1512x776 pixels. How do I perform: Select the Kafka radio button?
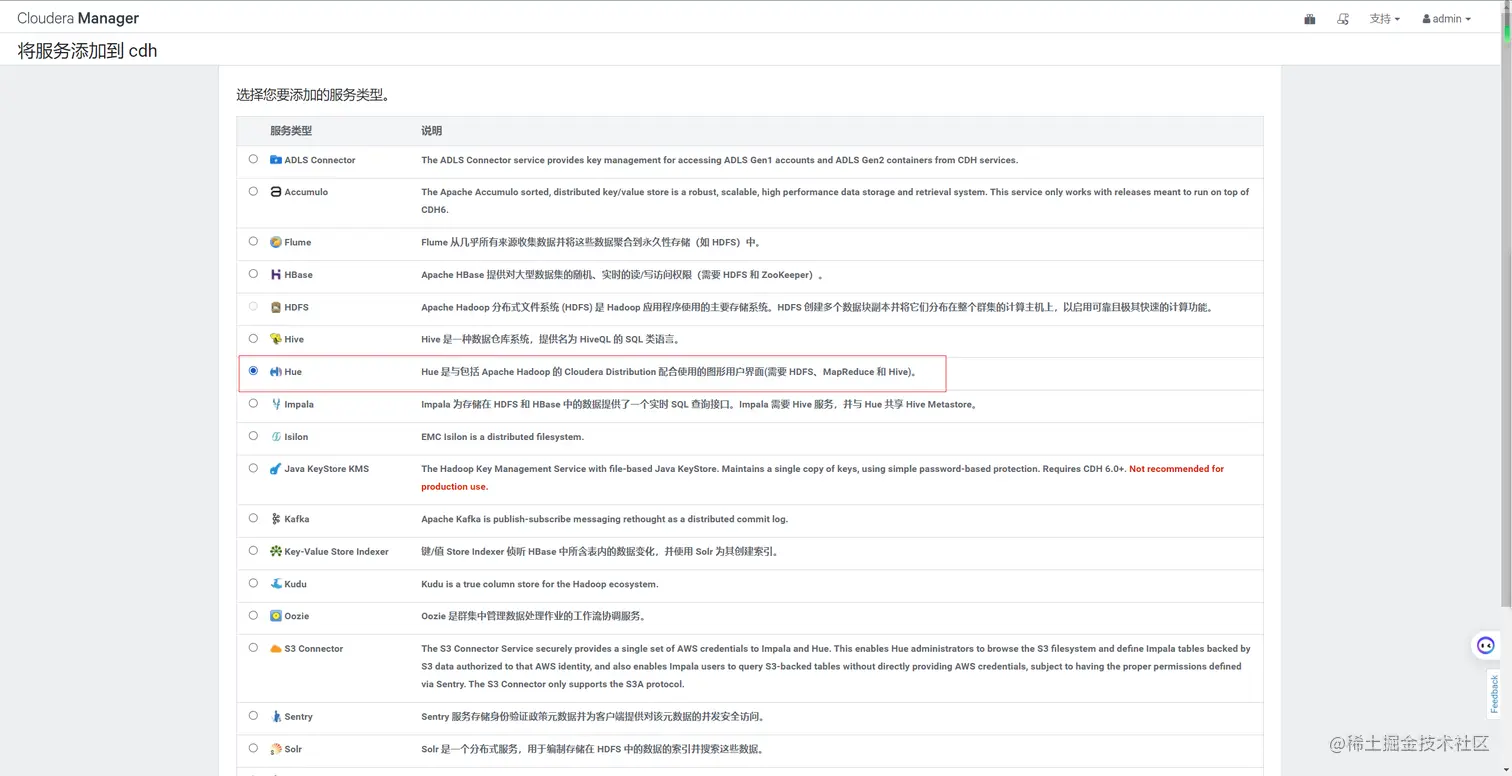253,518
